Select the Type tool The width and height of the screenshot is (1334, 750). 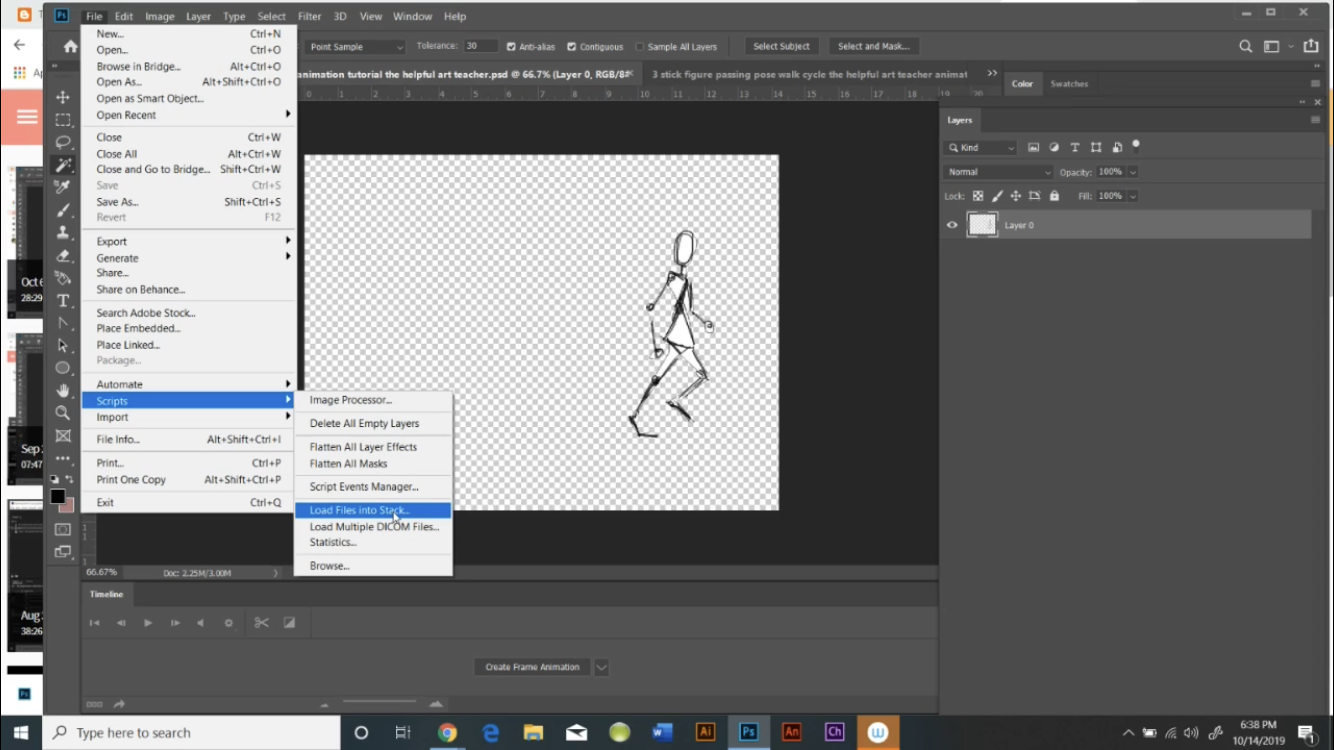click(x=63, y=300)
